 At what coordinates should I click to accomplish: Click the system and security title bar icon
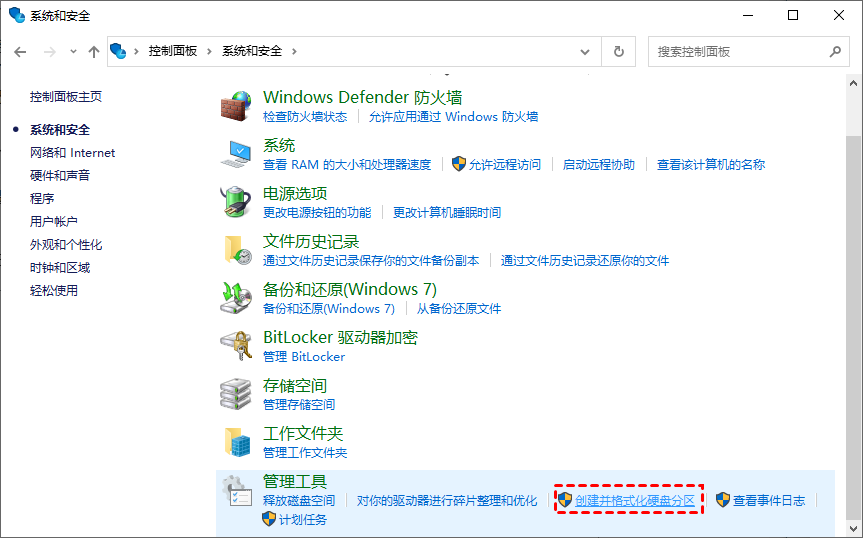tap(17, 15)
